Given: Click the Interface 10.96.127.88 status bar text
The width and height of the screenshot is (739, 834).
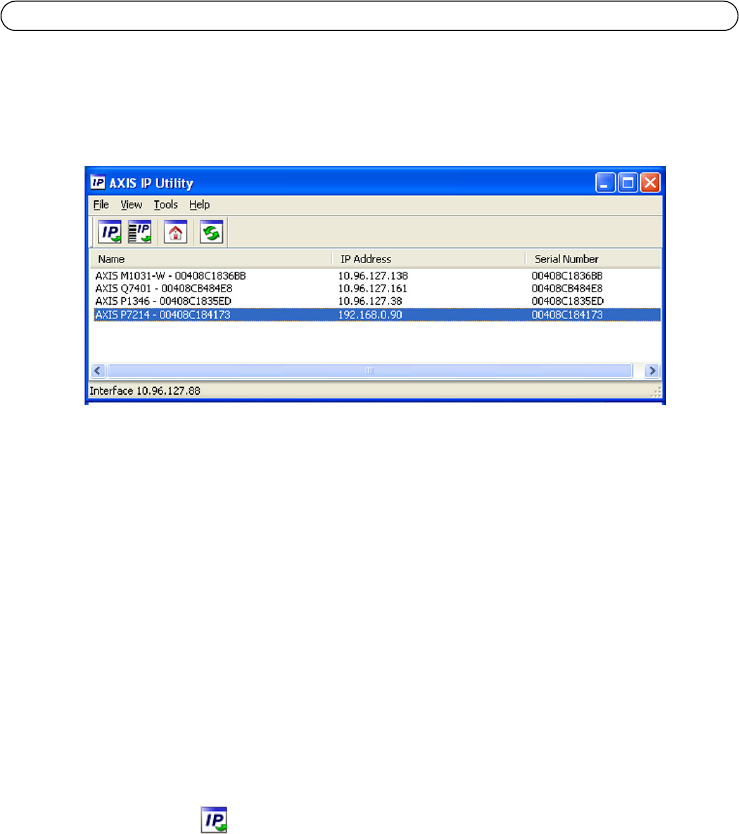Looking at the screenshot, I should (145, 391).
